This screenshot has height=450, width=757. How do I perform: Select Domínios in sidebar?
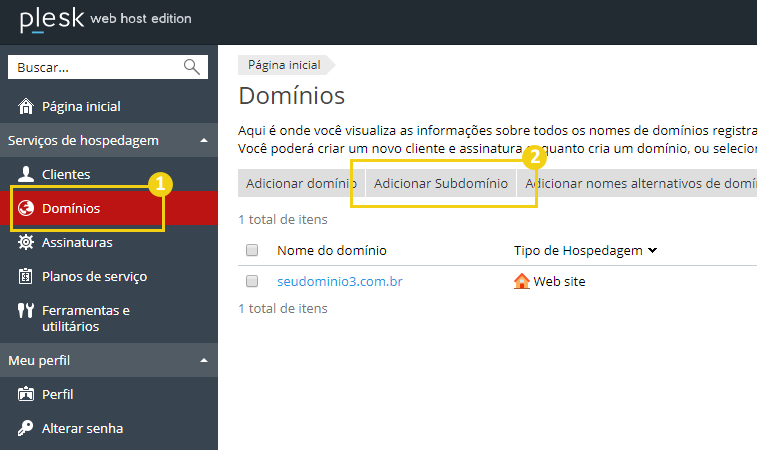pyautogui.click(x=109, y=208)
